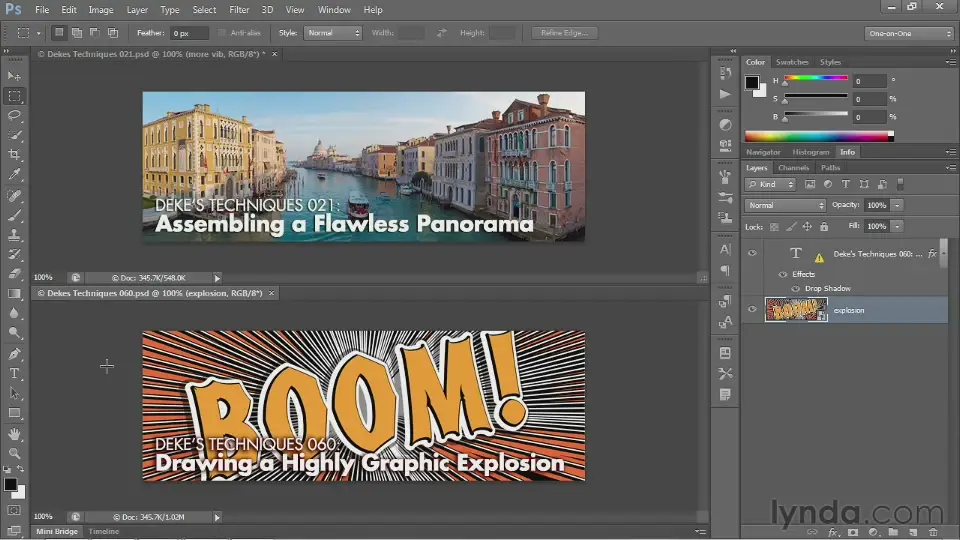Open the Style dropdown set to Normal
This screenshot has height=540, width=960.
pyautogui.click(x=332, y=33)
